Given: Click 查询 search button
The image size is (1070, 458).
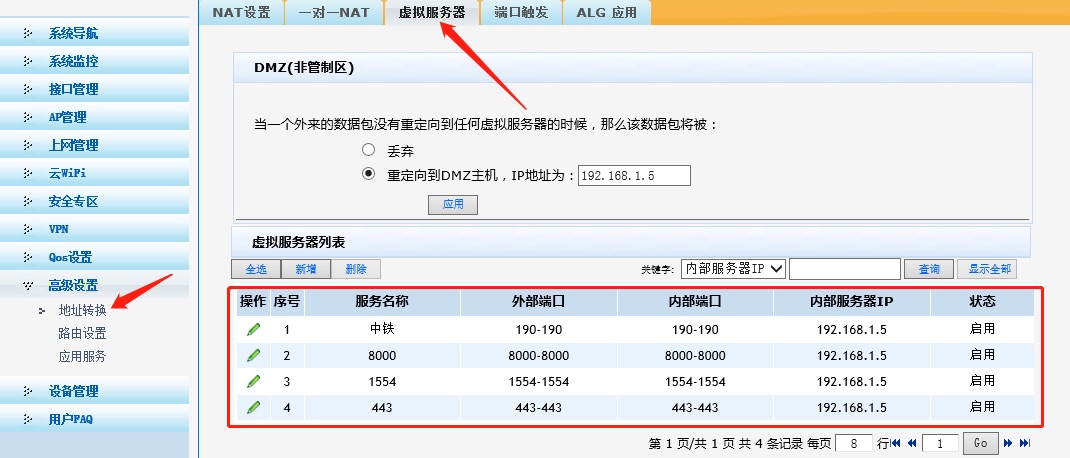Looking at the screenshot, I should (x=929, y=269).
